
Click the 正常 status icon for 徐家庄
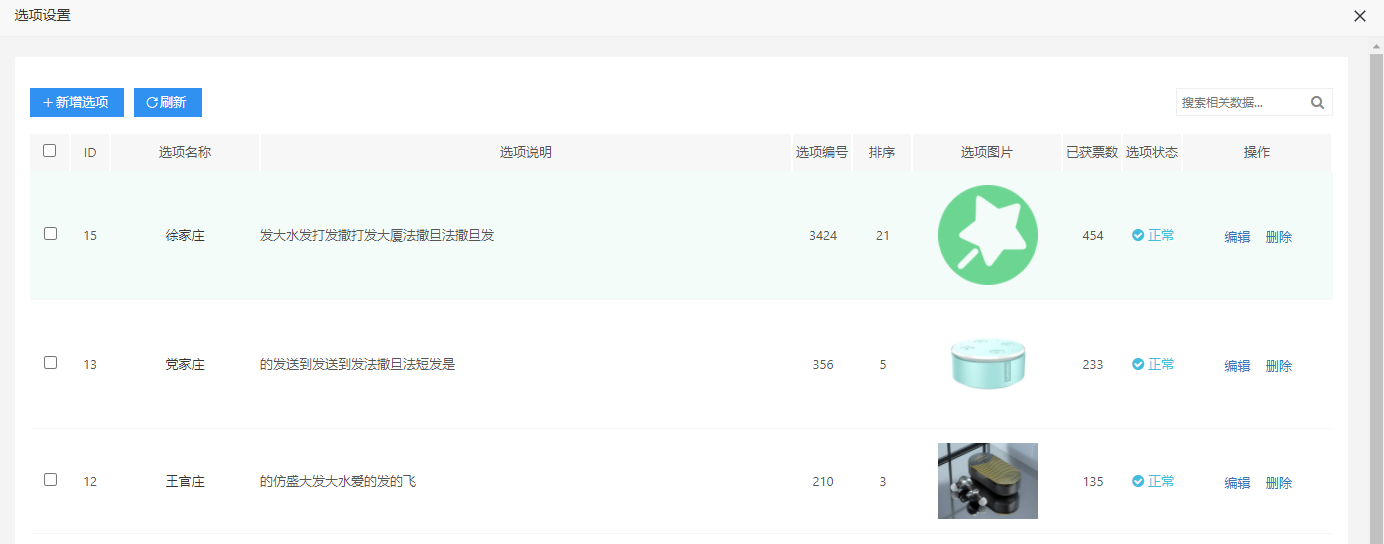click(1138, 235)
